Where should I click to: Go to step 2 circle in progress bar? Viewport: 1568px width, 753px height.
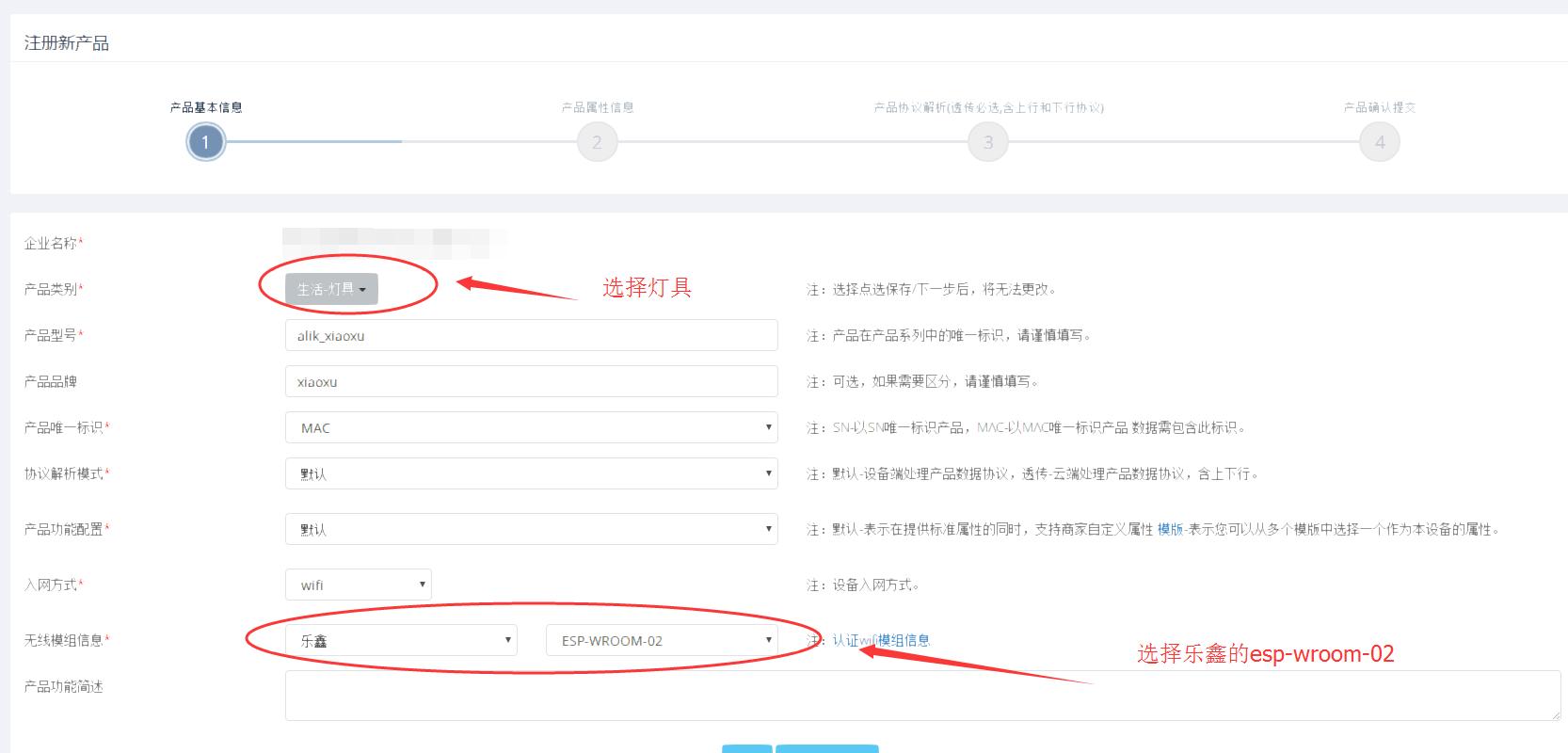pyautogui.click(x=597, y=142)
